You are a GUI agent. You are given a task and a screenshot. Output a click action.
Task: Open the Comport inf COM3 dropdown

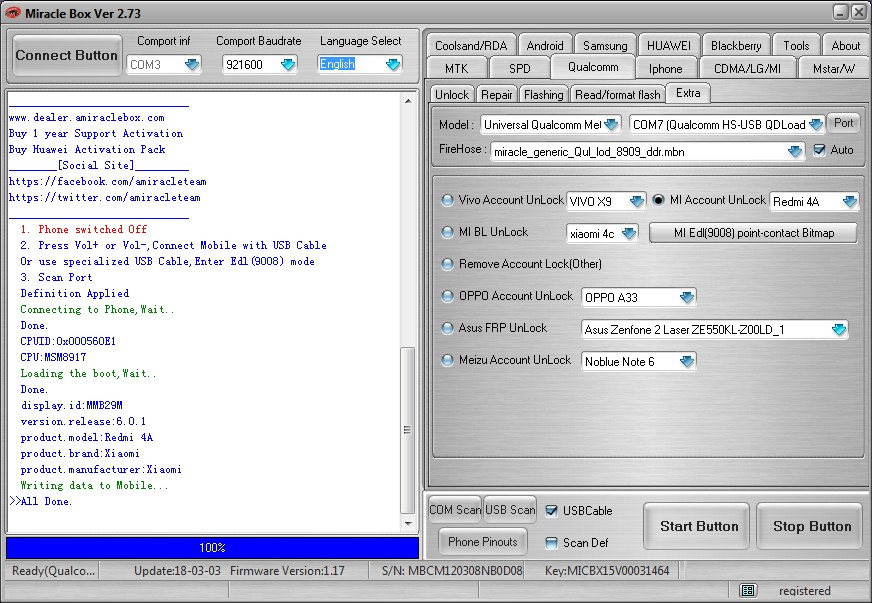pos(192,65)
